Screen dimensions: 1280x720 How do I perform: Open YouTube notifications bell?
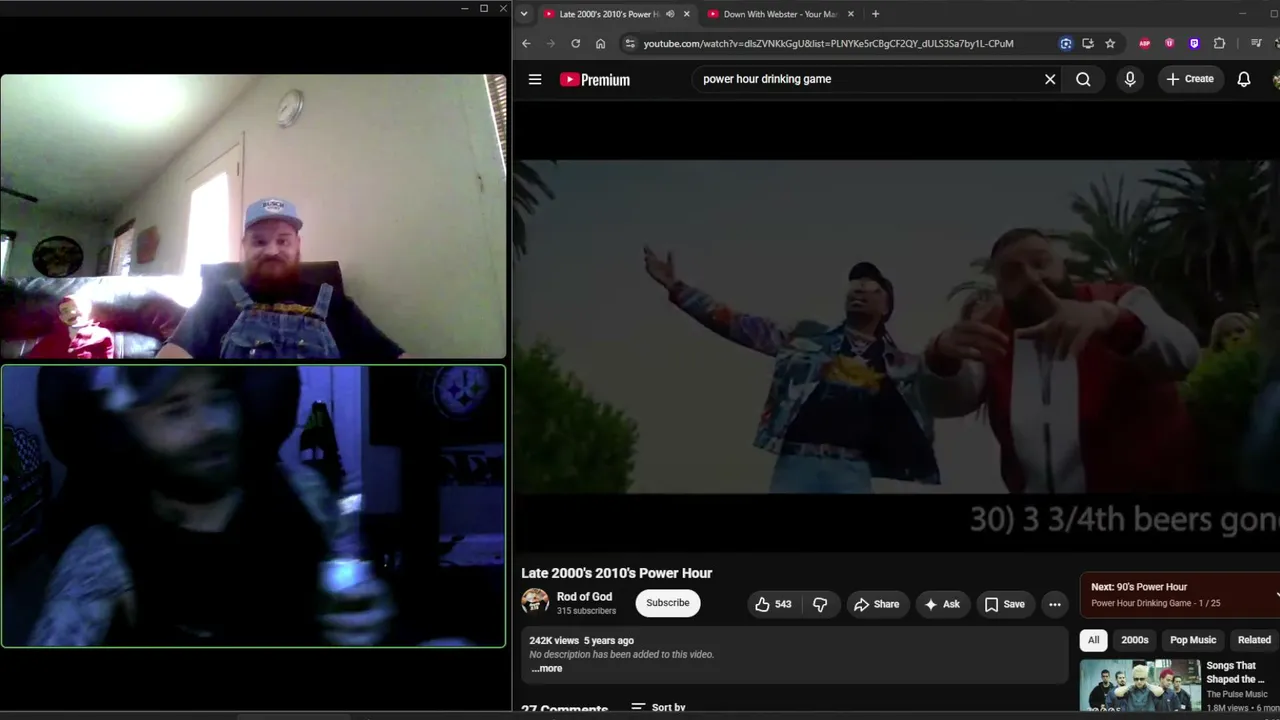1244,79
